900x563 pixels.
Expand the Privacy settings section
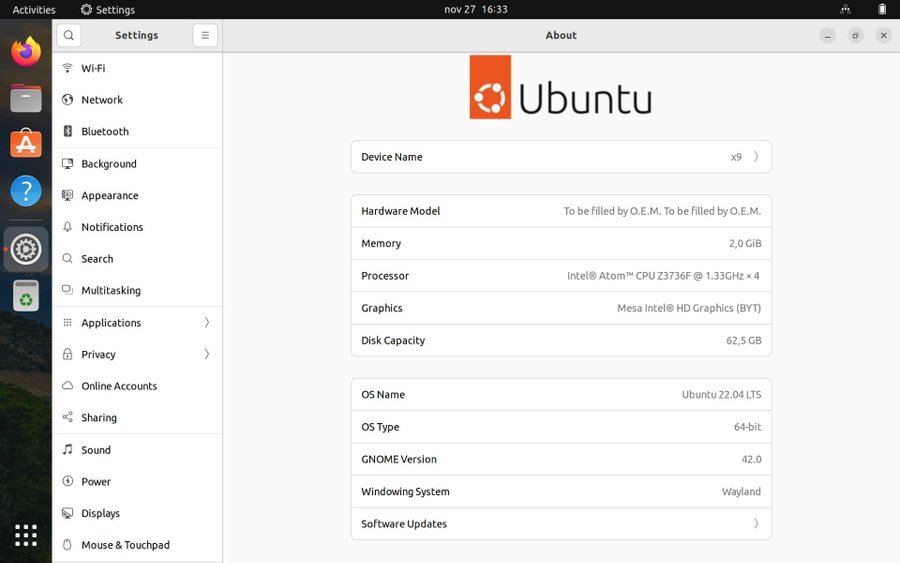tap(137, 354)
